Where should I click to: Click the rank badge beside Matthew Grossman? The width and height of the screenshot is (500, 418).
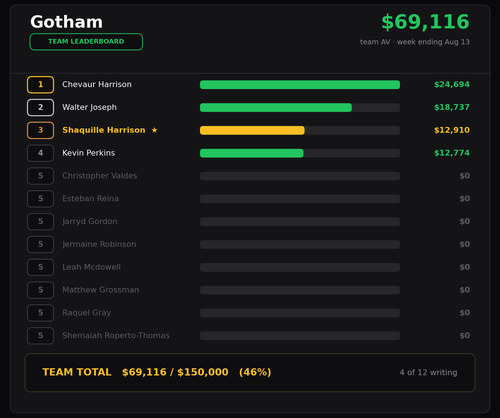(40, 290)
